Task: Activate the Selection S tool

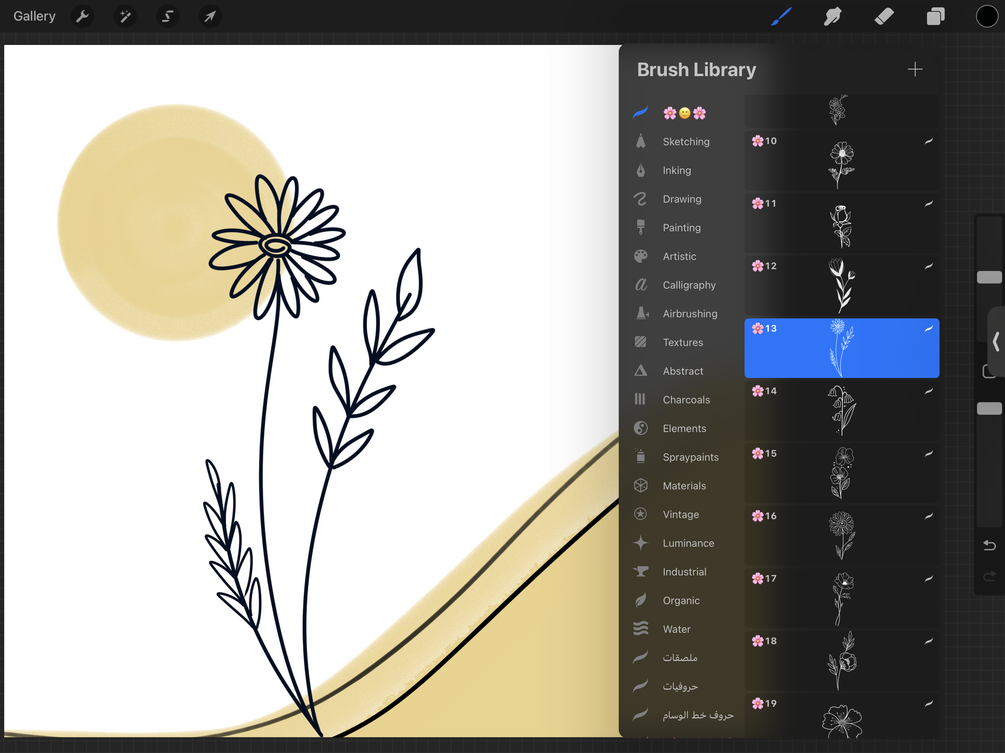Action: click(x=167, y=16)
